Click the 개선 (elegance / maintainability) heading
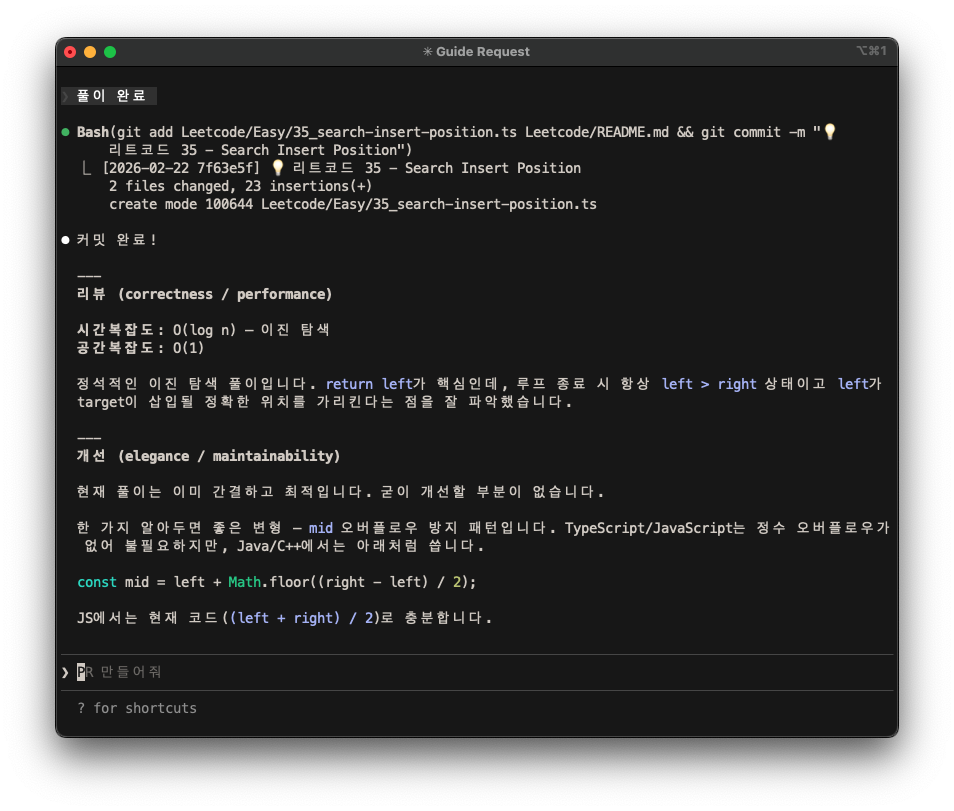Viewport: 954px width, 811px height. pos(208,456)
